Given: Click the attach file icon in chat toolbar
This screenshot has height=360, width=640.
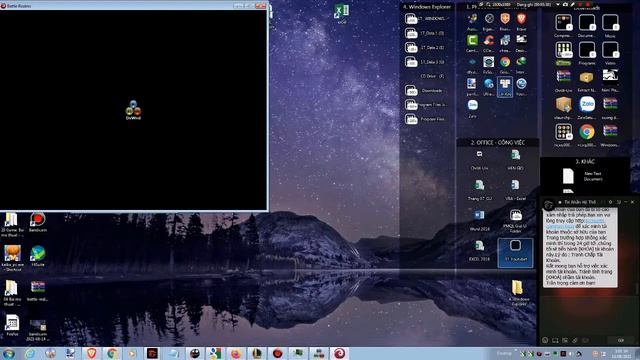Looking at the screenshot, I should coord(575,340).
